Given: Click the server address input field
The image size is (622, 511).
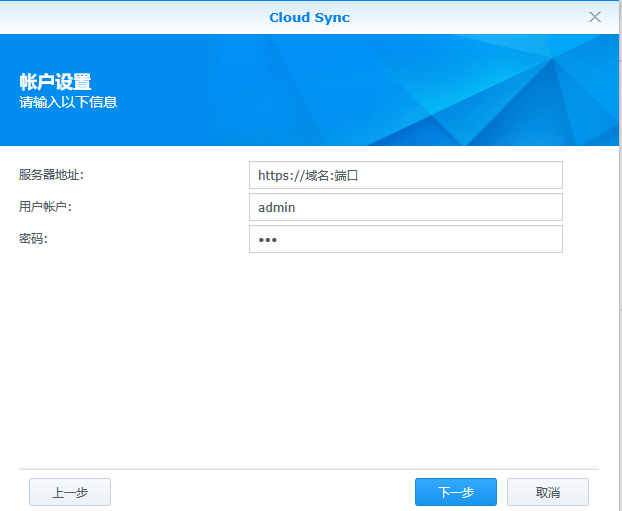Looking at the screenshot, I should point(406,175).
